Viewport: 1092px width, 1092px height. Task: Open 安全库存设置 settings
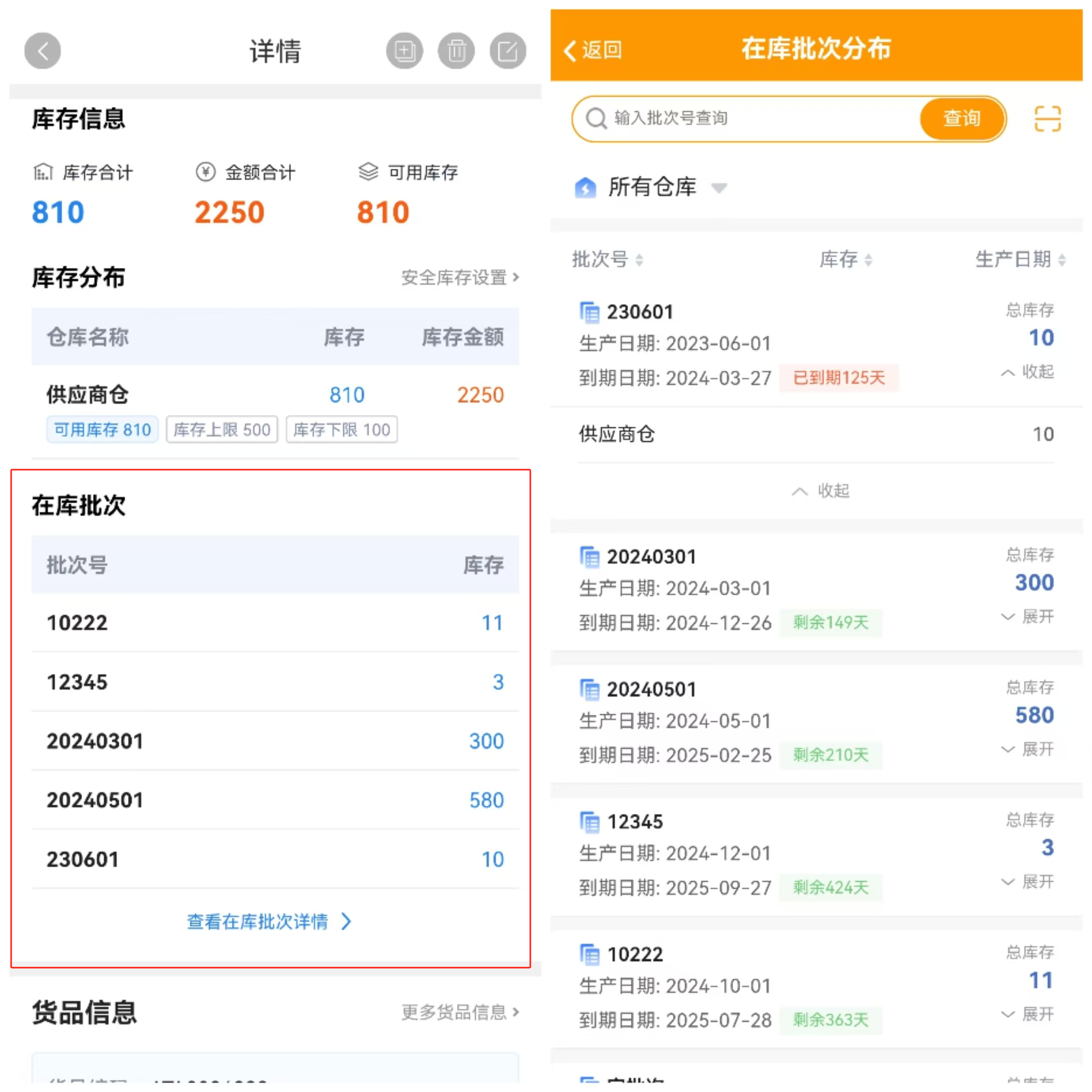pos(460,278)
